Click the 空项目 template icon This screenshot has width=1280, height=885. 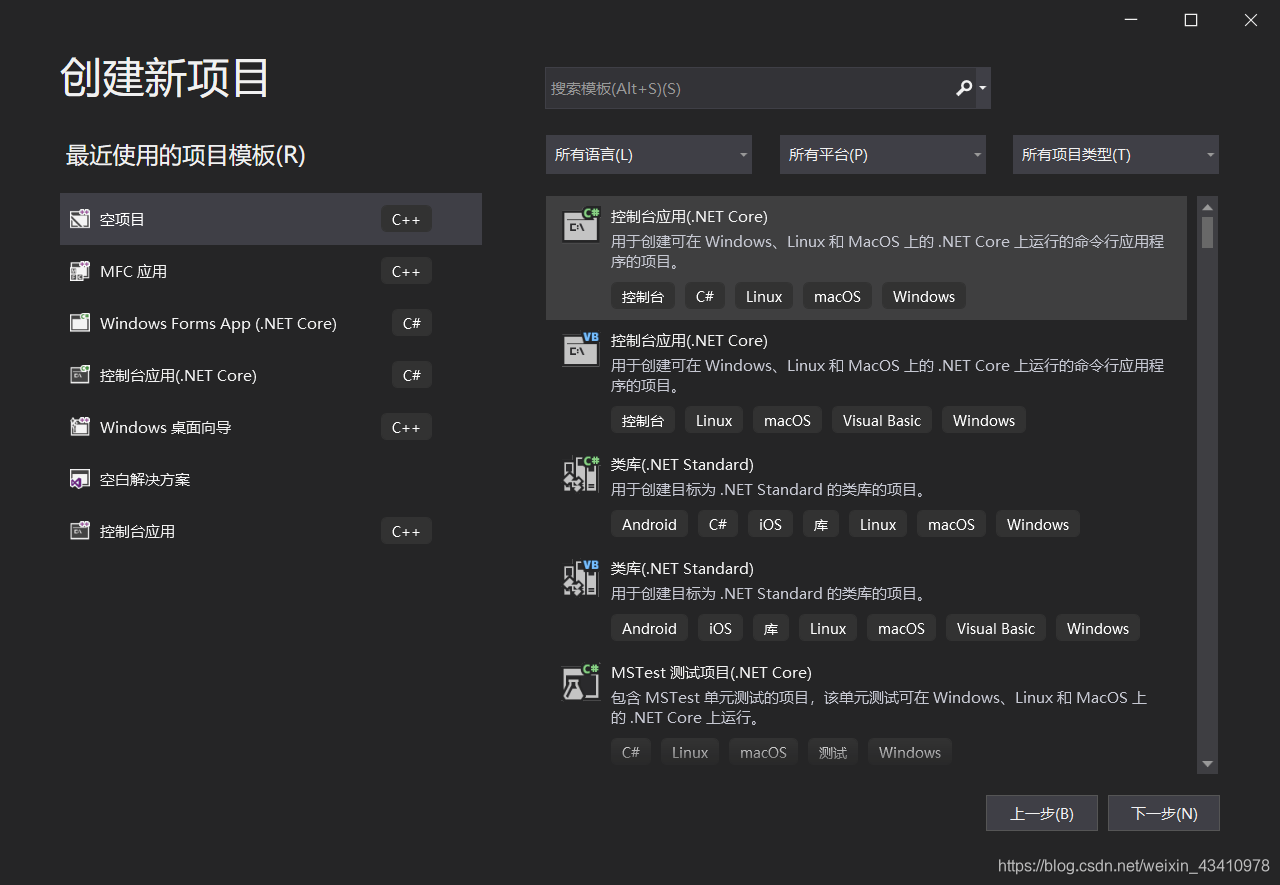click(x=80, y=219)
